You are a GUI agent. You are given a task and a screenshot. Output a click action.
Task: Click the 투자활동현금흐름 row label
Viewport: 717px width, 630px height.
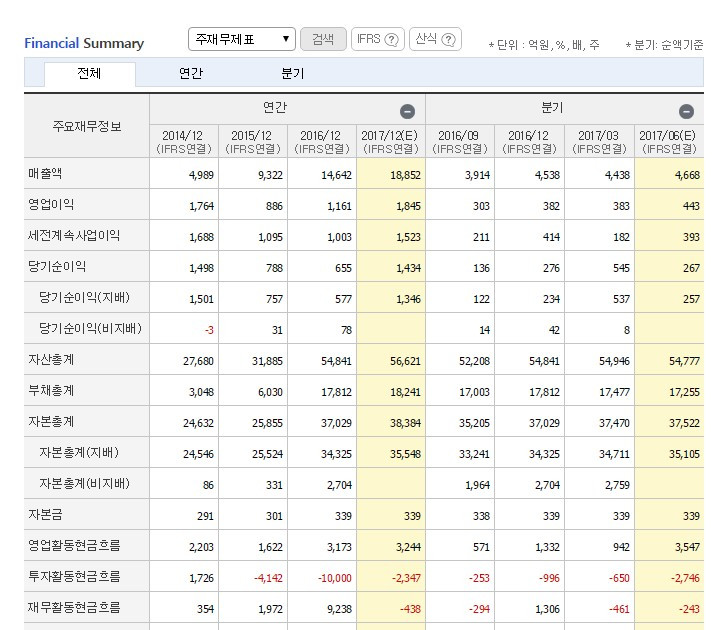(x=74, y=577)
